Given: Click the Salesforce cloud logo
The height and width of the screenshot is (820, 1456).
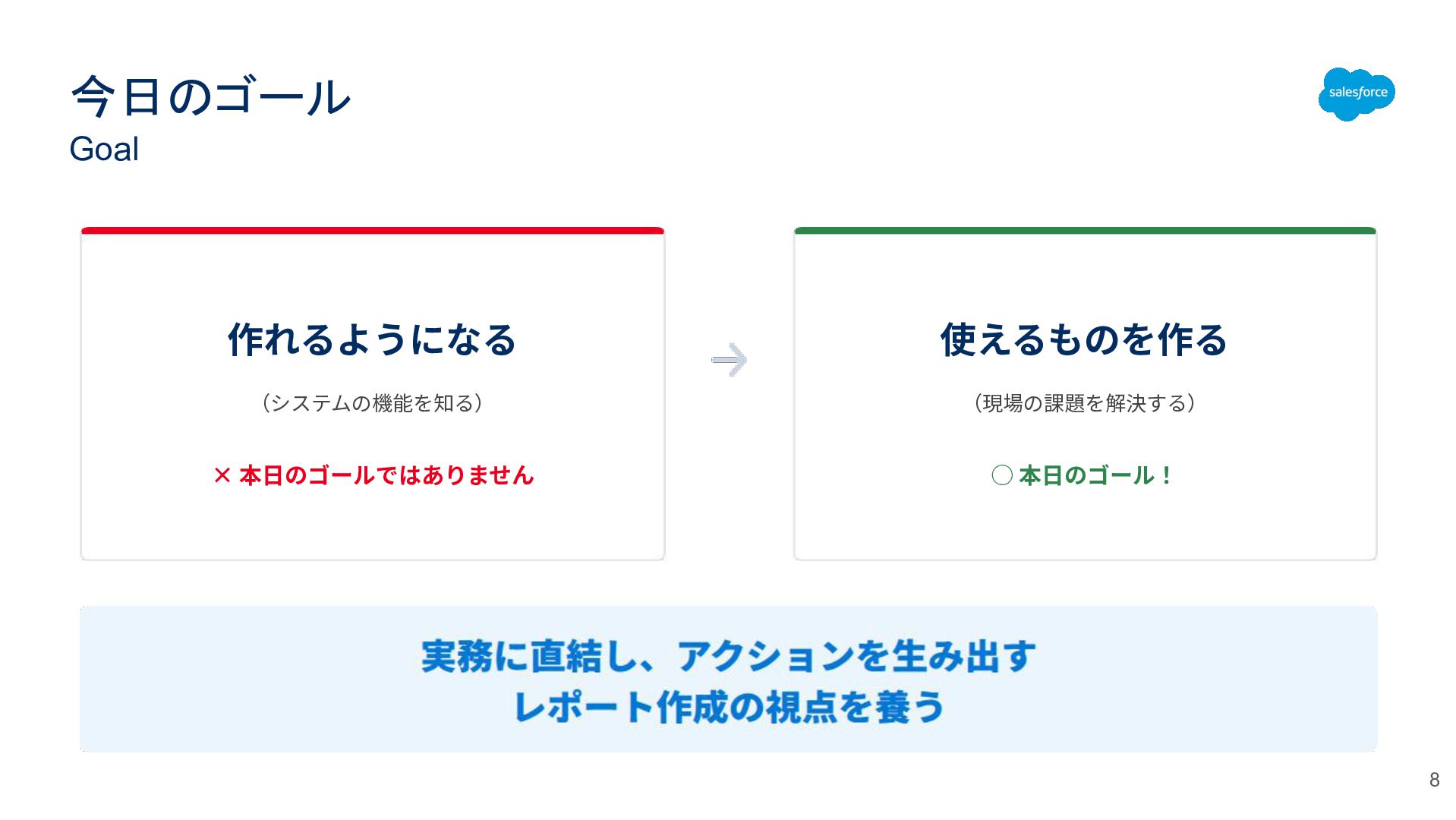Looking at the screenshot, I should pos(1357,93).
